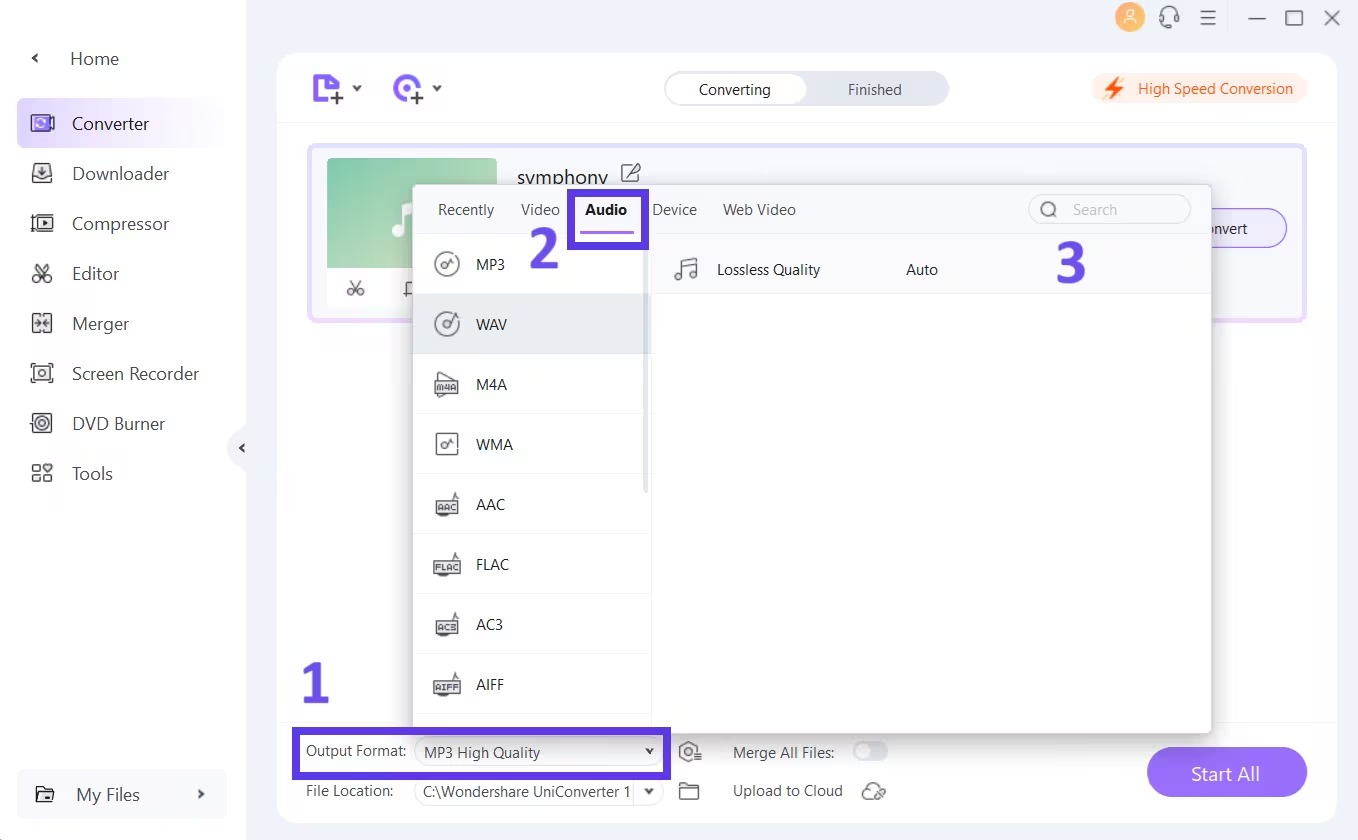The height and width of the screenshot is (840, 1358).
Task: Collapse the sidebar with the arrow handle
Action: coord(240,448)
